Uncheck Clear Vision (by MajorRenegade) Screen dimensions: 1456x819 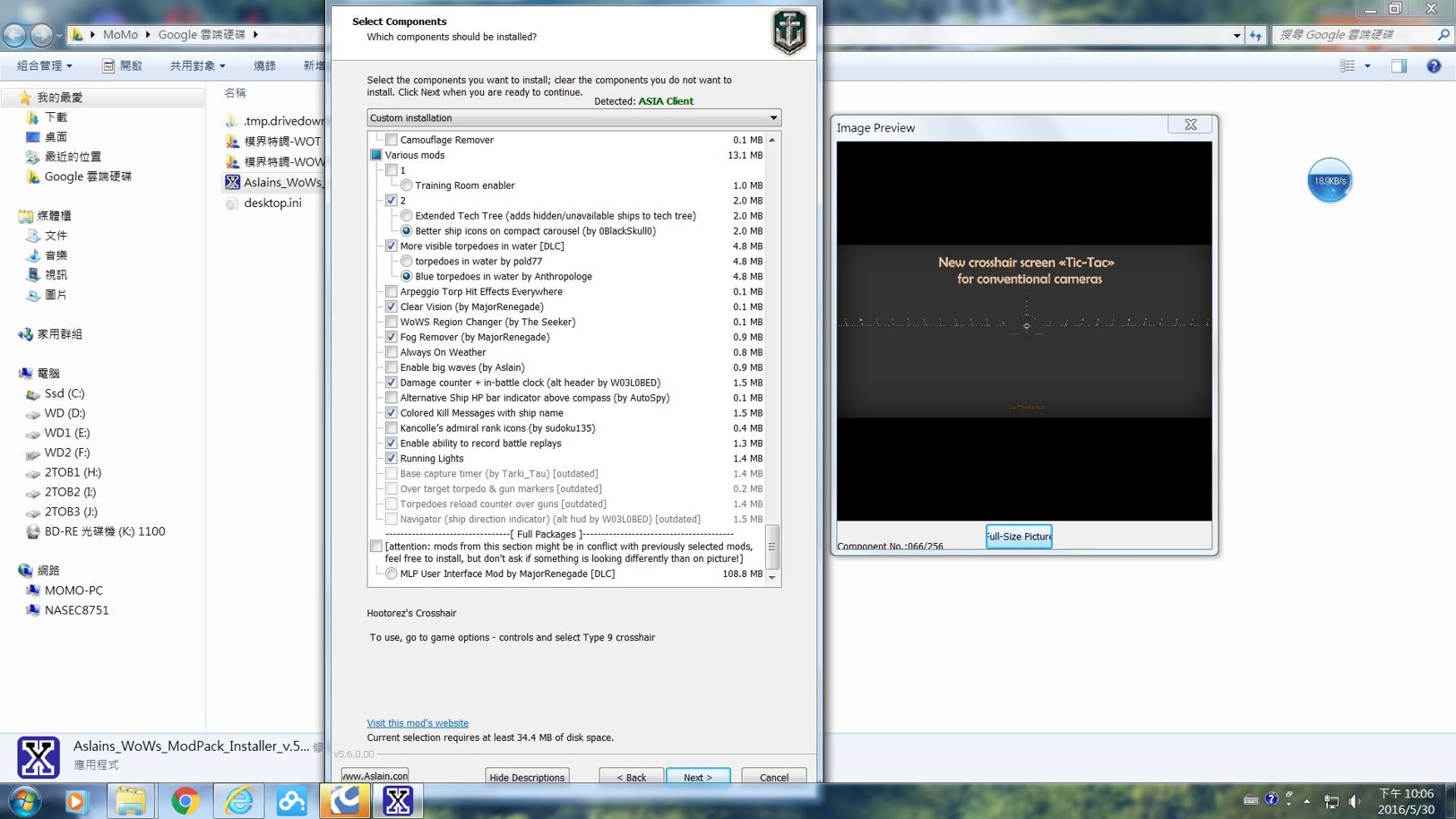tap(392, 306)
